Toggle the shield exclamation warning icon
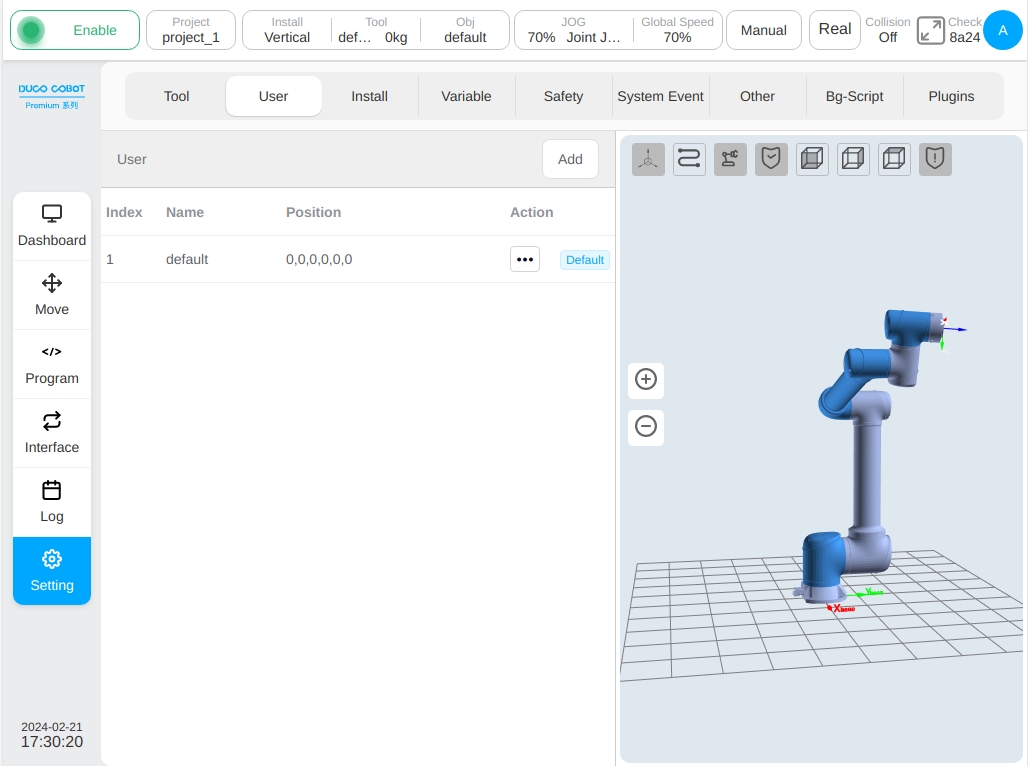 pyautogui.click(x=935, y=159)
